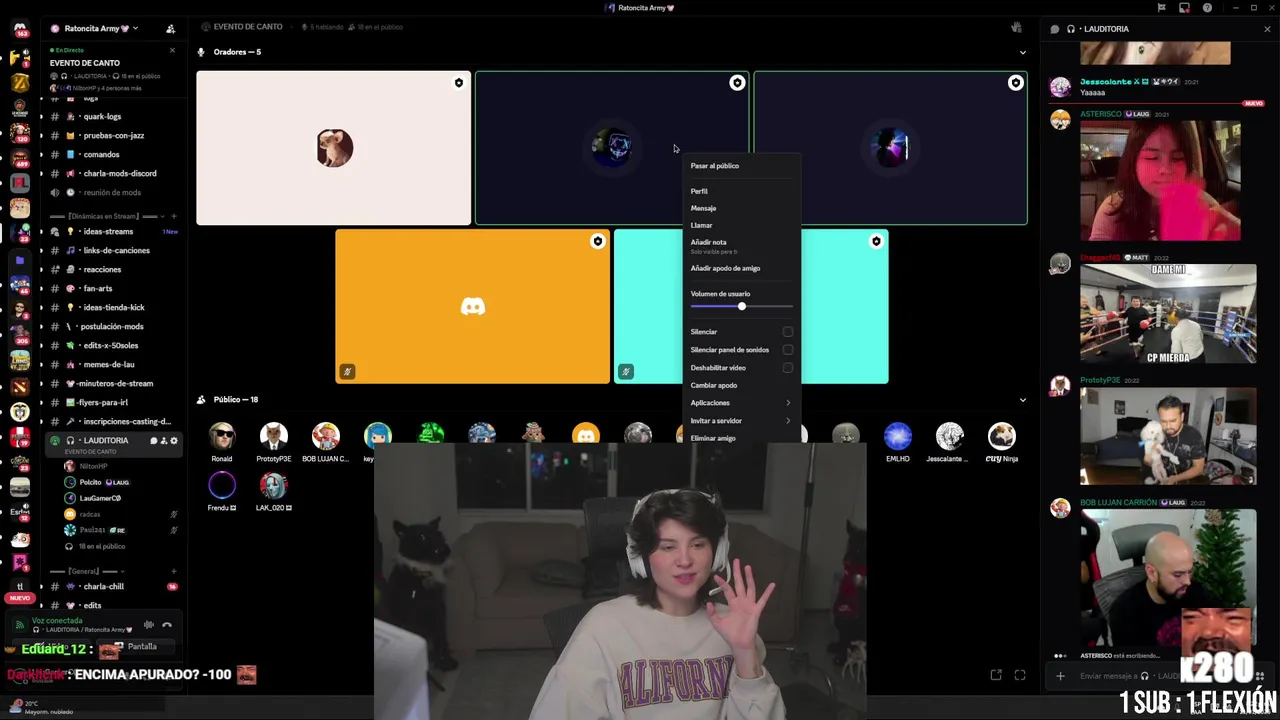The width and height of the screenshot is (1280, 720).
Task: Click moderator badge on the cyan speaker tile
Action: coord(876,241)
